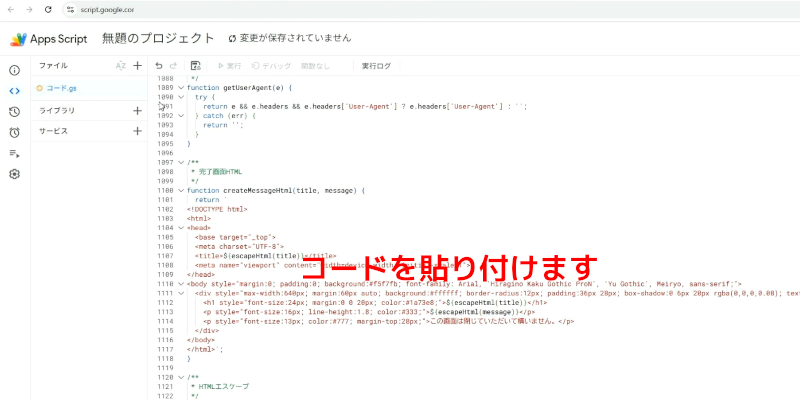Collapse the div fold at line 1111
Viewport: 800px width, 400px height.
tap(181, 293)
